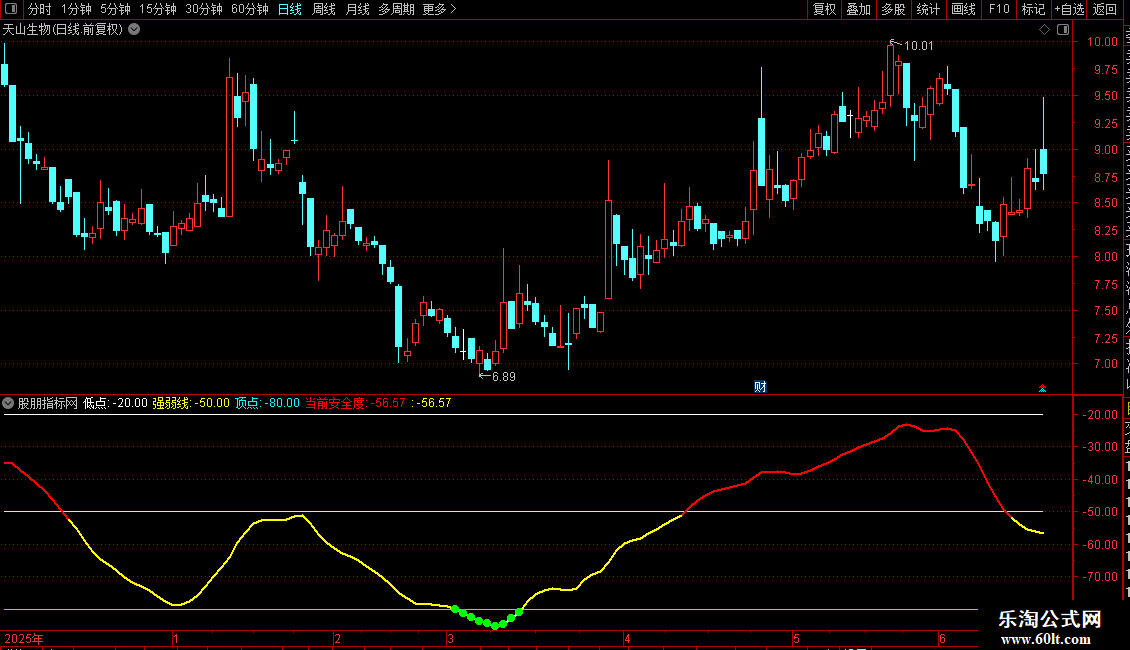Click the 返回 back button
This screenshot has width=1130, height=650.
click(1105, 9)
